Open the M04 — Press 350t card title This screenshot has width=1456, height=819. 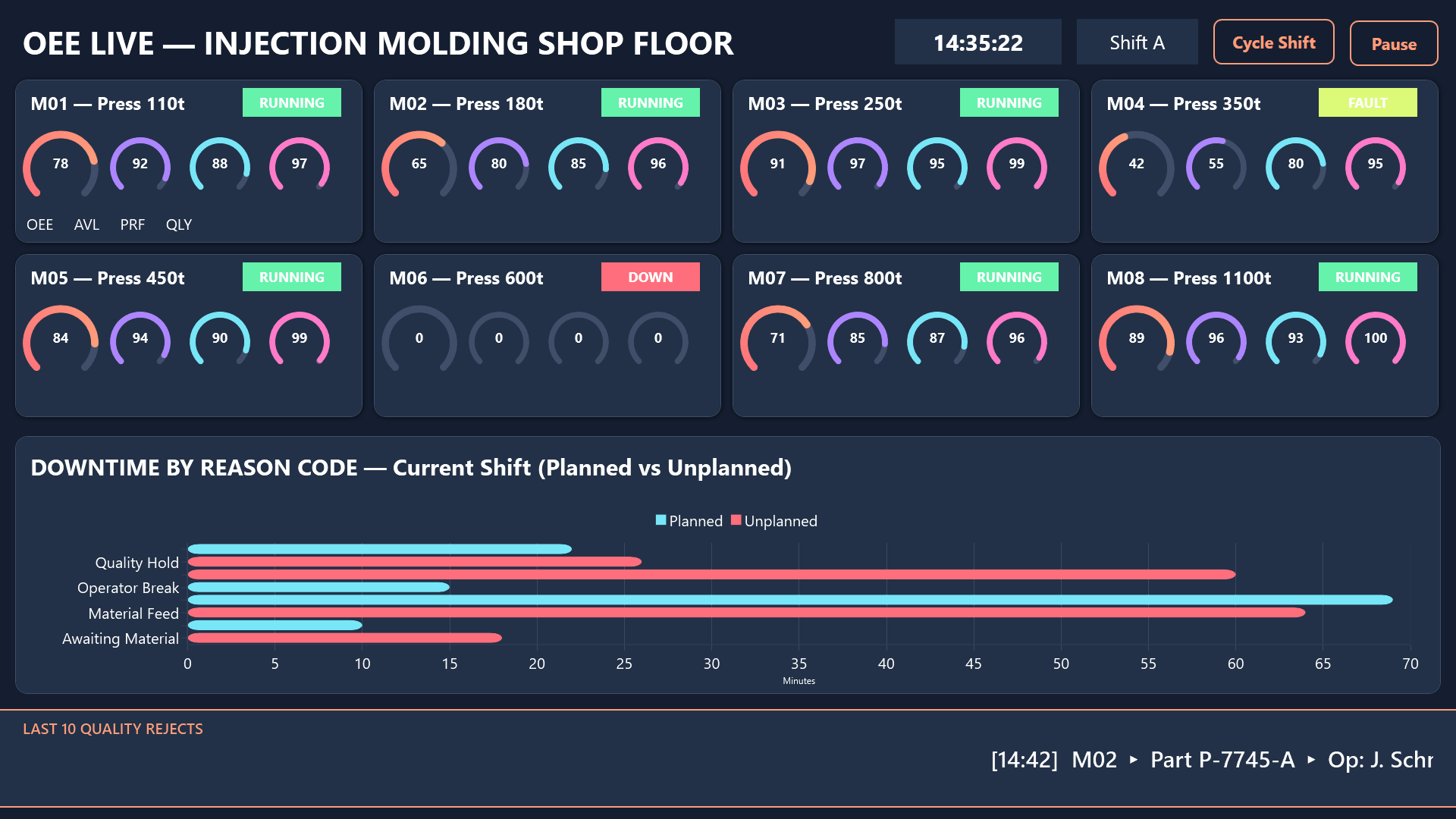coord(1184,104)
